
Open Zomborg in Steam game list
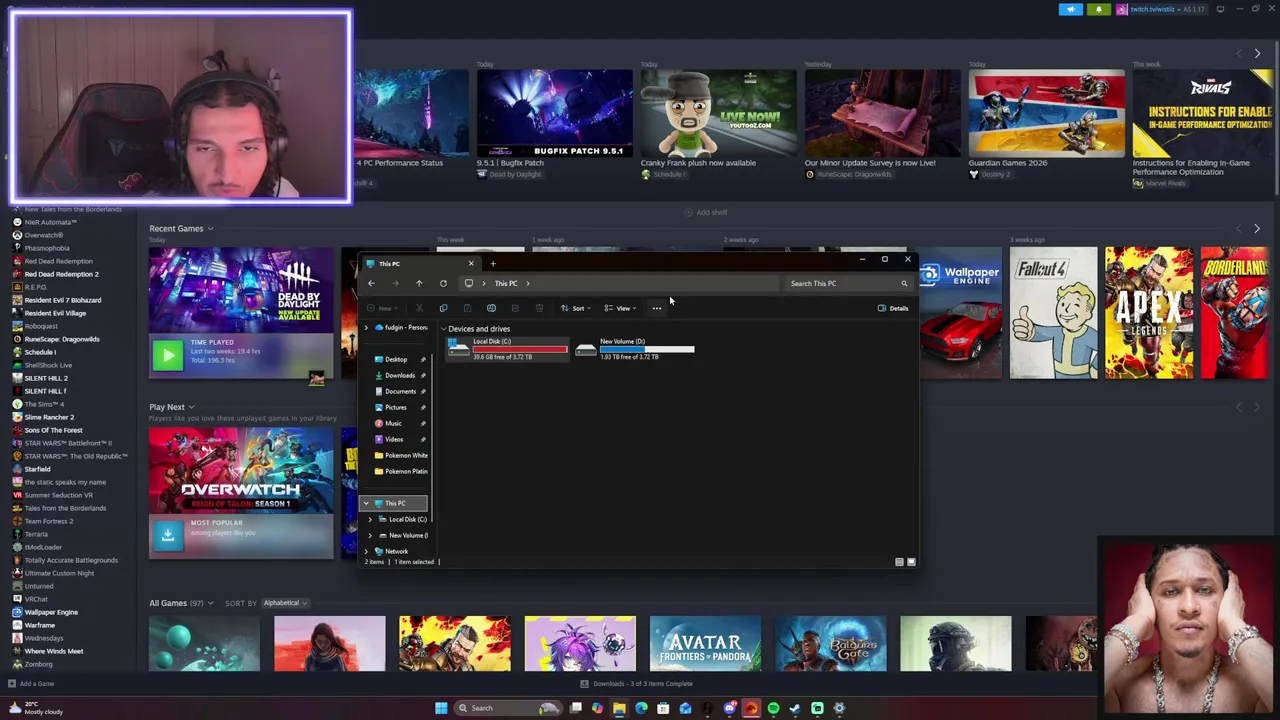[38, 664]
